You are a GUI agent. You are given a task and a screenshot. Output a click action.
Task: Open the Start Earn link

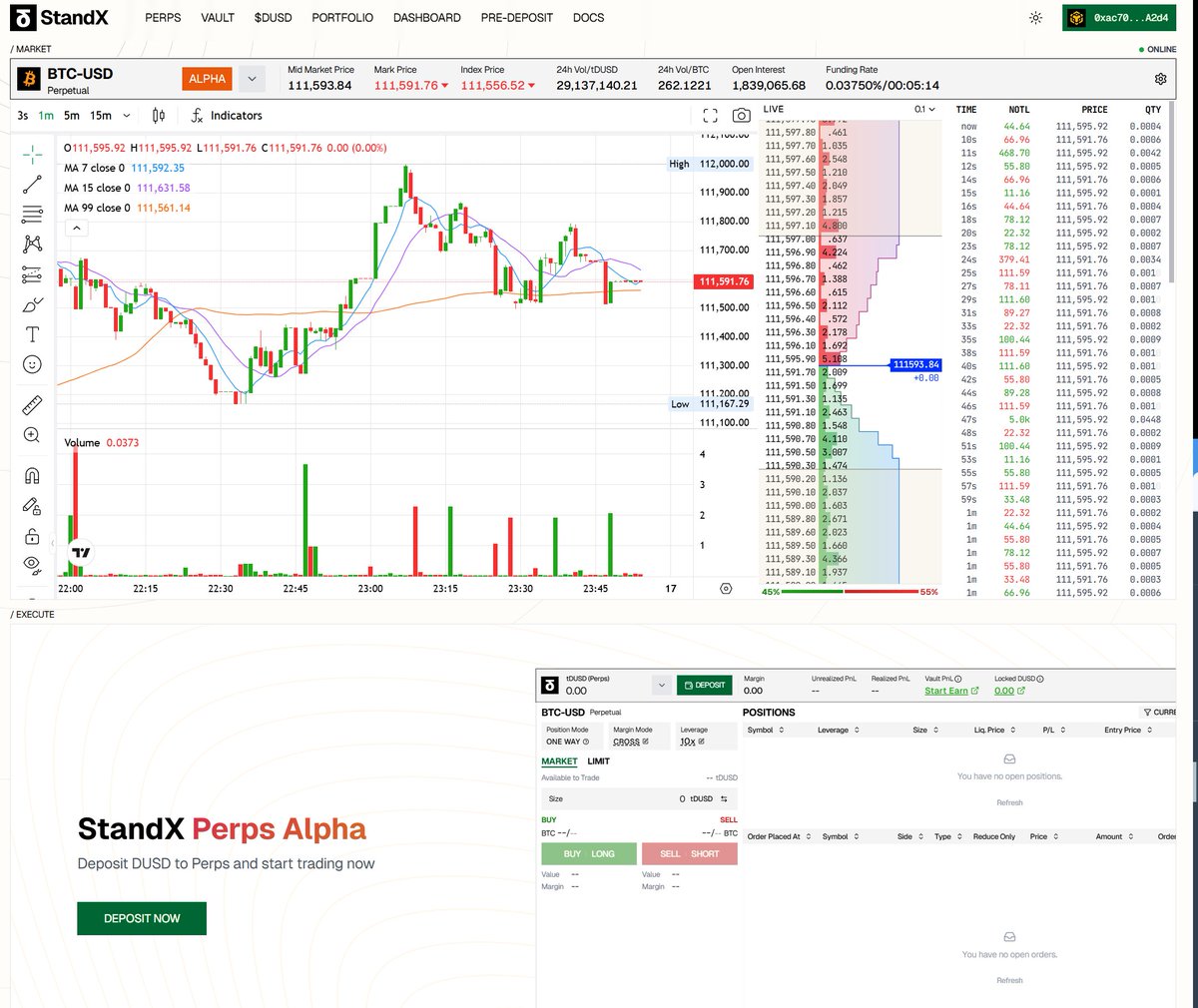tap(951, 691)
